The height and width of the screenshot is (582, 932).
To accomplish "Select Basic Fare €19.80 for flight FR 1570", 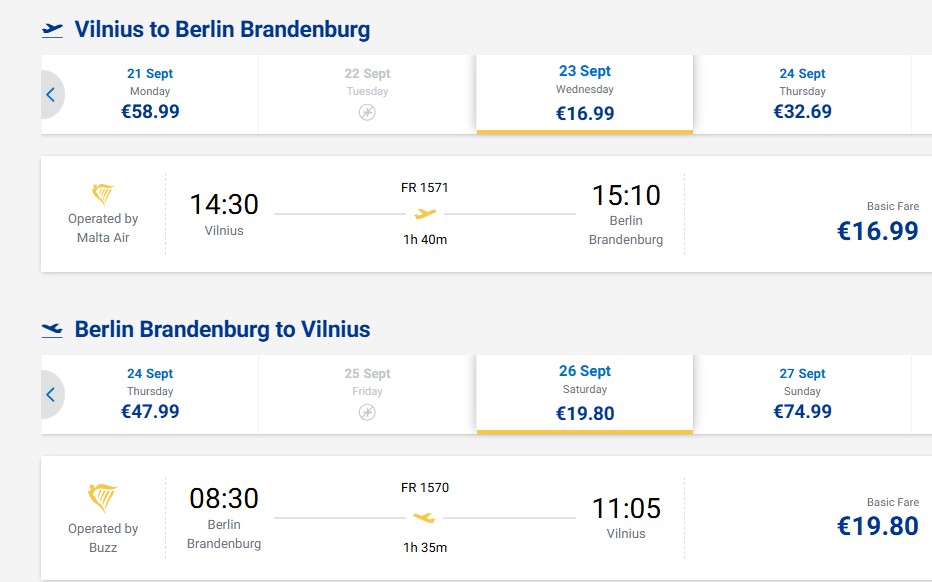I will (x=878, y=517).
